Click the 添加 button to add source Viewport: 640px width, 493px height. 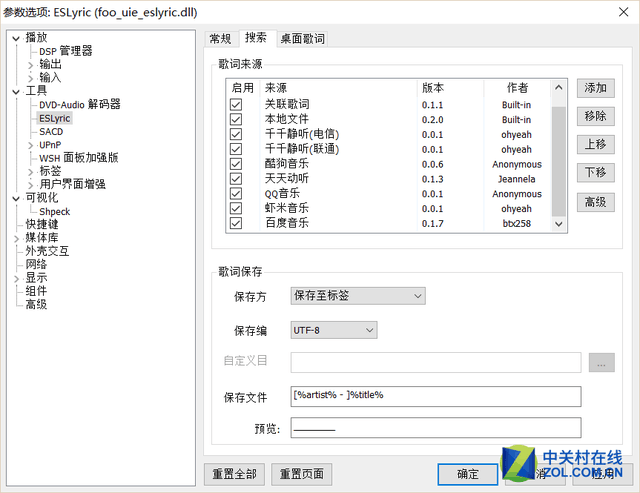click(595, 88)
